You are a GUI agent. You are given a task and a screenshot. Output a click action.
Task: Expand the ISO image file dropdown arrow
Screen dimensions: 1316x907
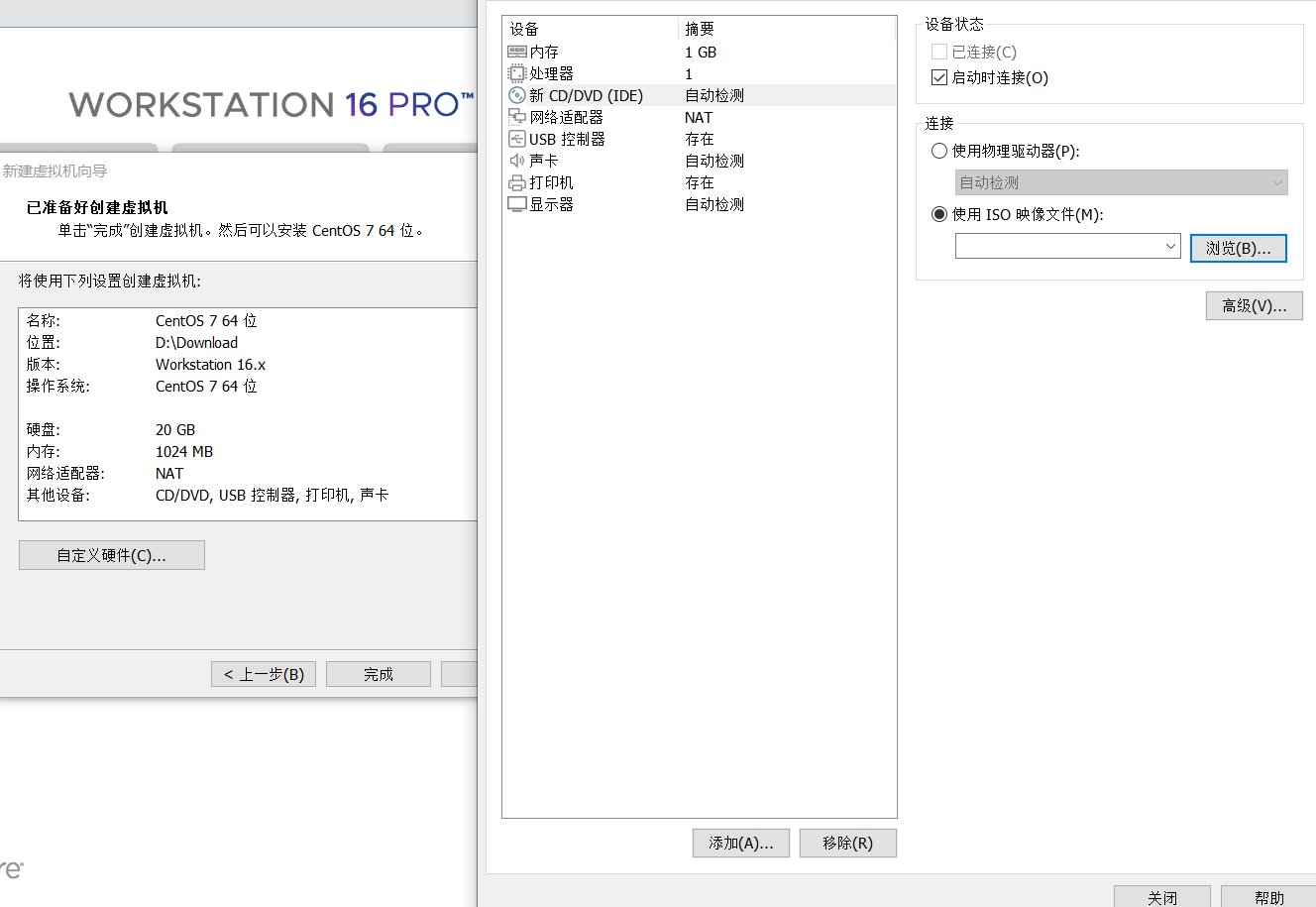[x=1170, y=246]
